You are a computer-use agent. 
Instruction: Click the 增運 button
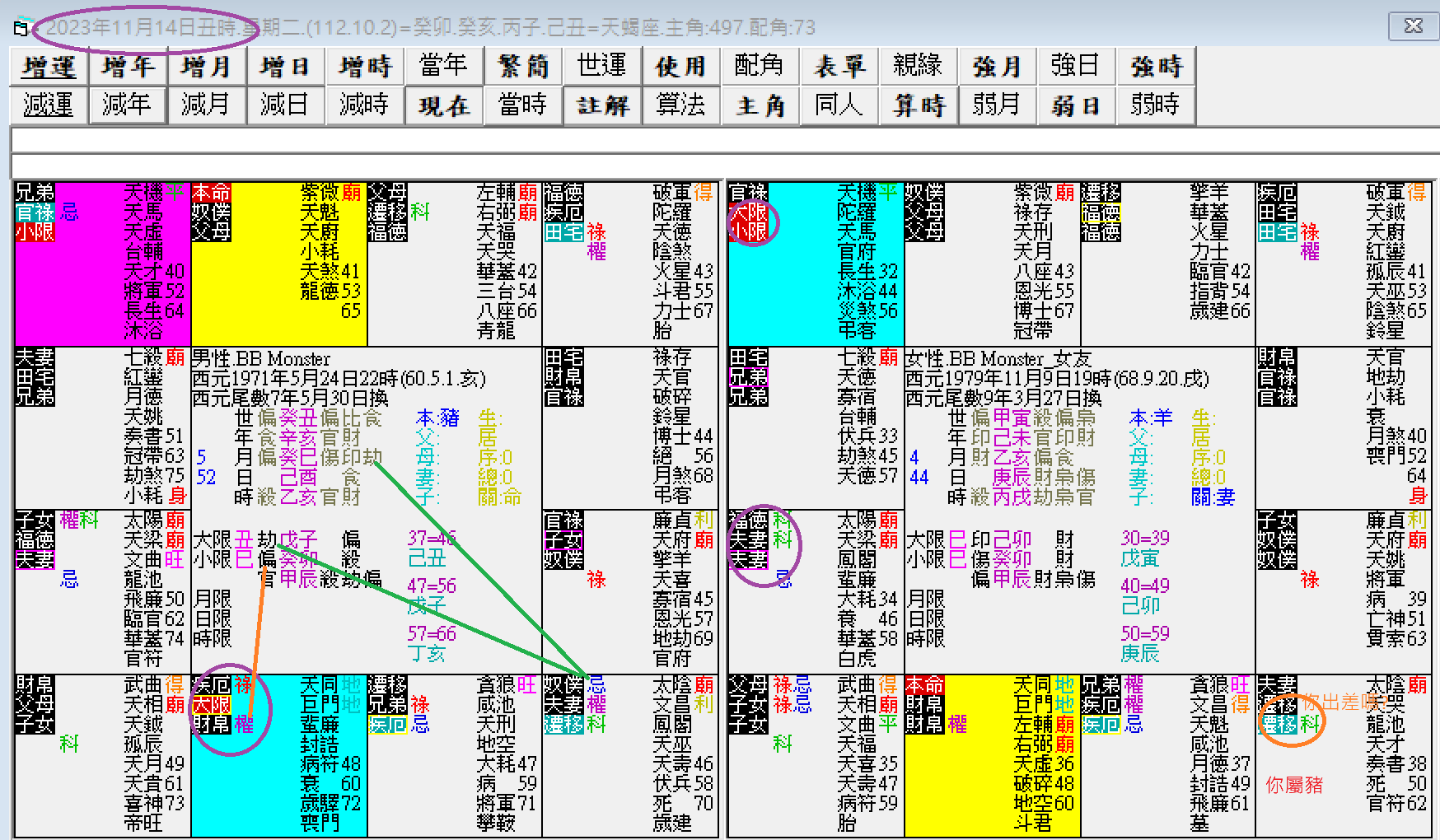point(49,66)
